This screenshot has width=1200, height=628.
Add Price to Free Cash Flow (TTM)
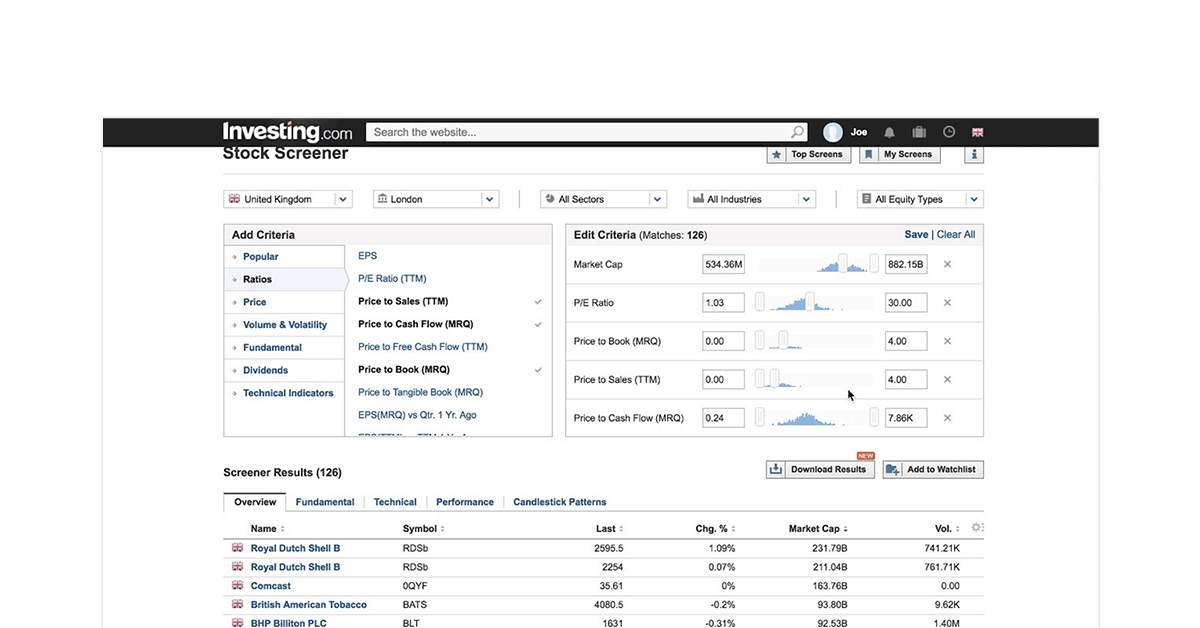coord(423,347)
